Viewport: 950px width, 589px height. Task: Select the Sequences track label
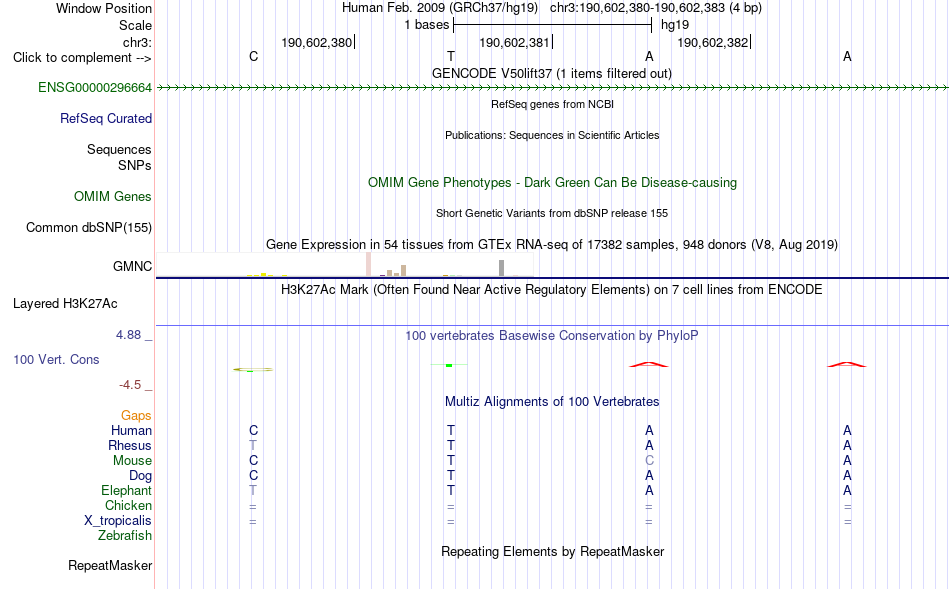[x=119, y=150]
